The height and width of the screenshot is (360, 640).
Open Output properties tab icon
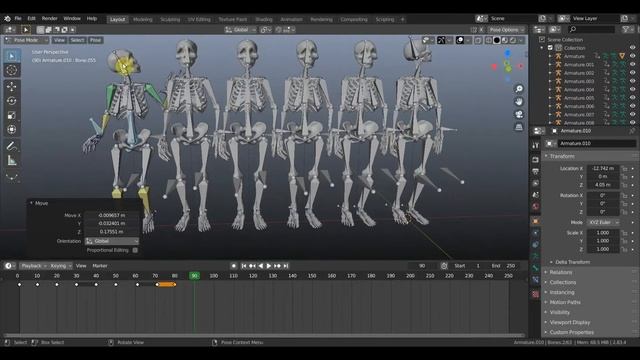point(536,171)
